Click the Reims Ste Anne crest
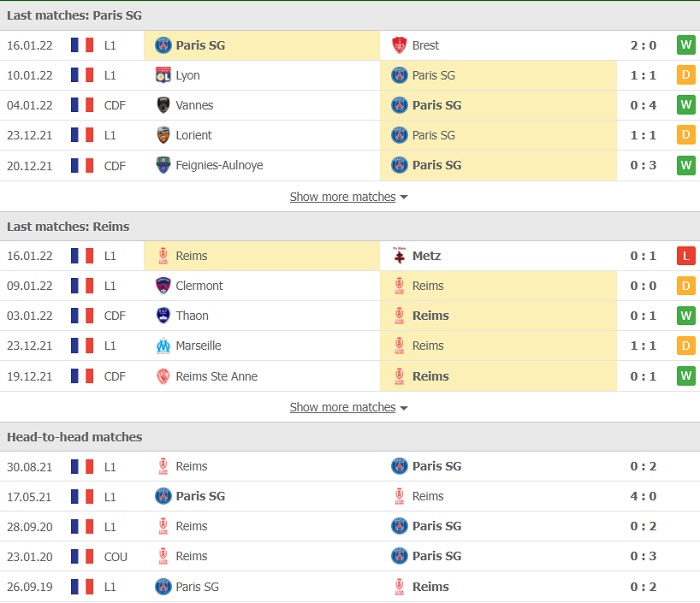700x603 pixels. [163, 376]
